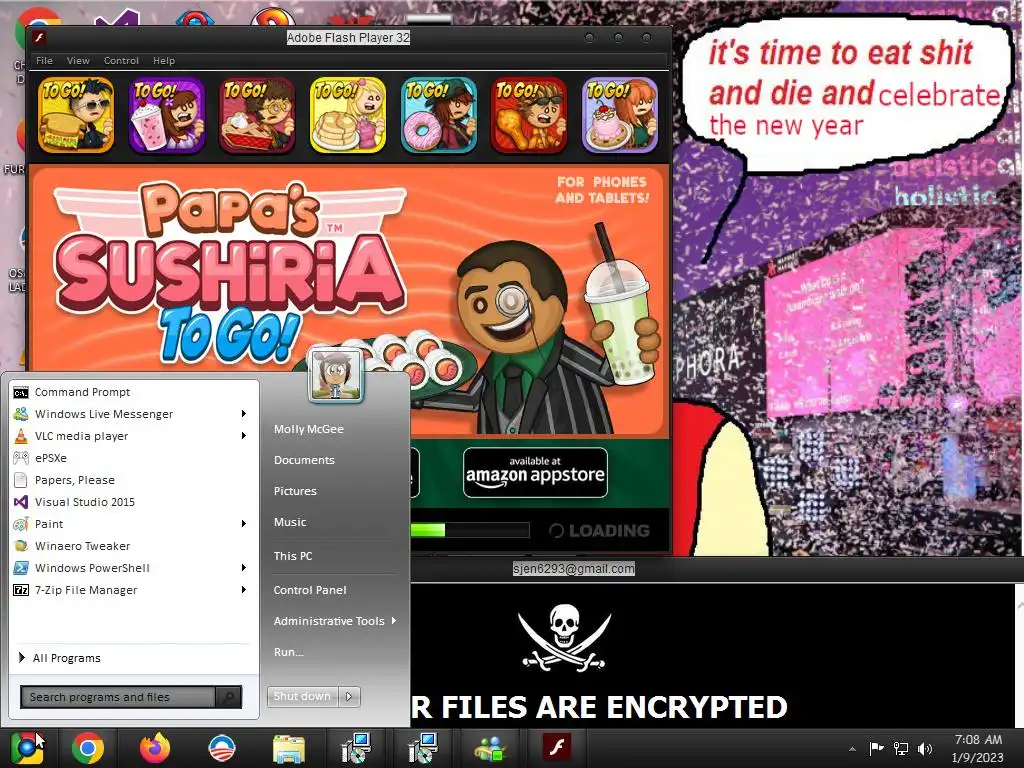Click the pancake stack To Go! game icon
Viewport: 1024px width, 768px height.
click(x=348, y=115)
